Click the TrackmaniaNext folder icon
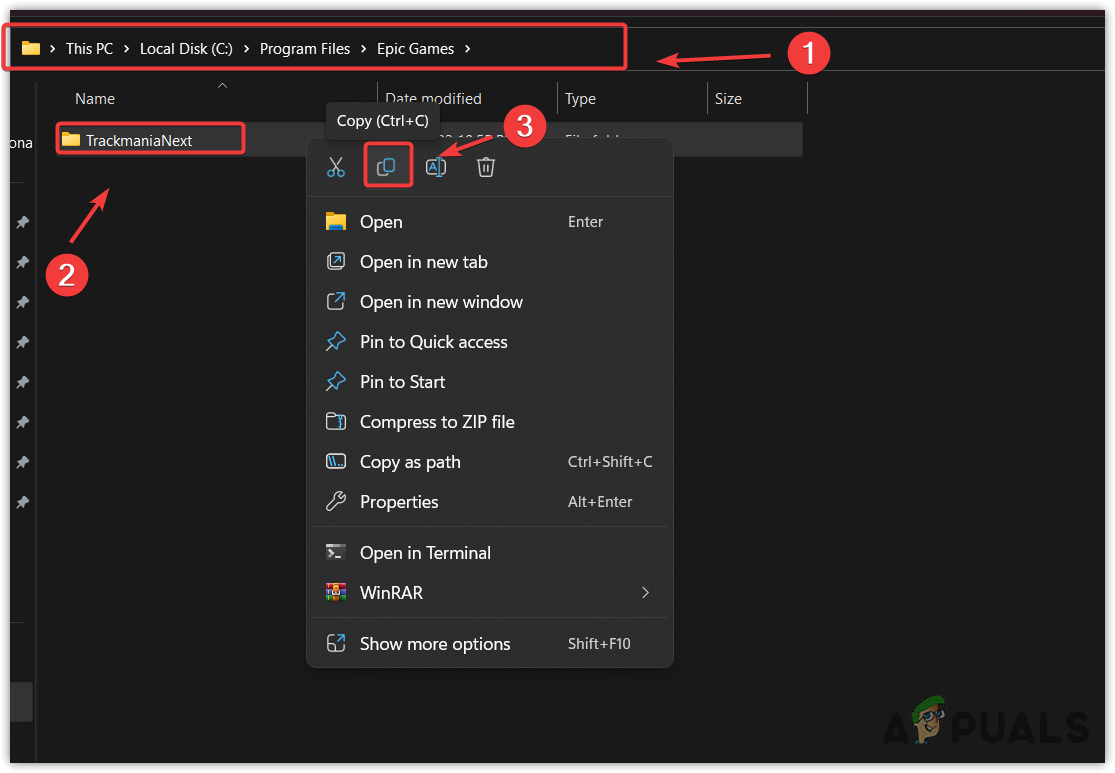This screenshot has height=773, width=1115. (x=70, y=139)
